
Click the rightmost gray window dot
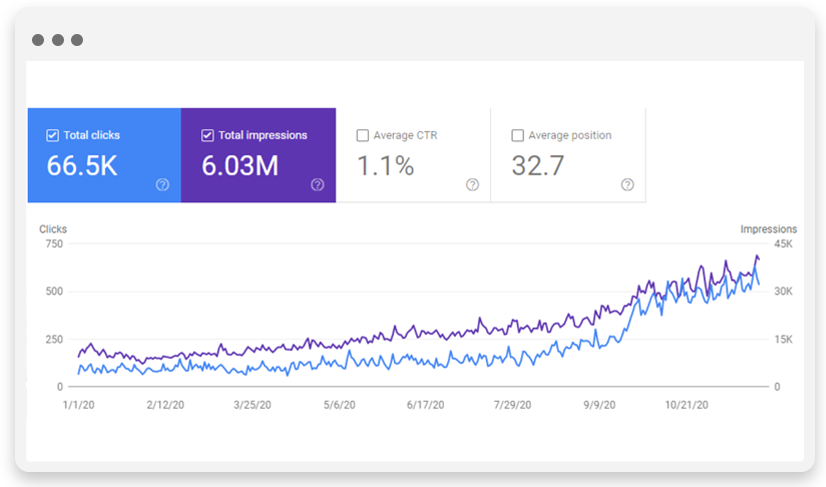77,40
